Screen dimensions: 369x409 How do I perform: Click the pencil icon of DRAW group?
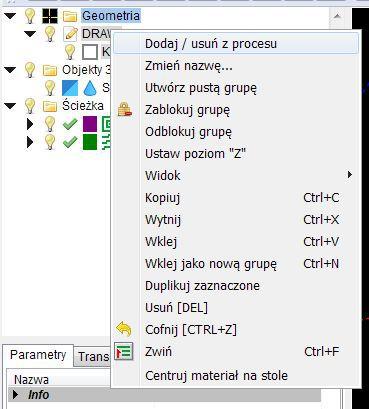[70, 34]
